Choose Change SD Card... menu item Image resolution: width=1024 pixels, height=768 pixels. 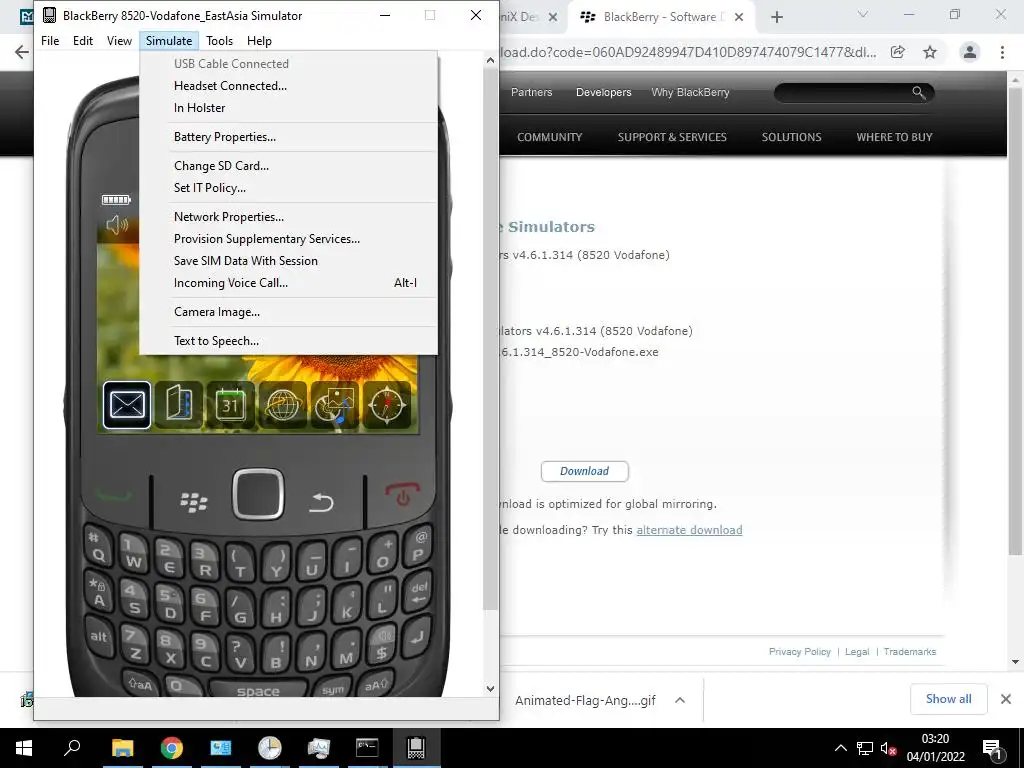[221, 165]
